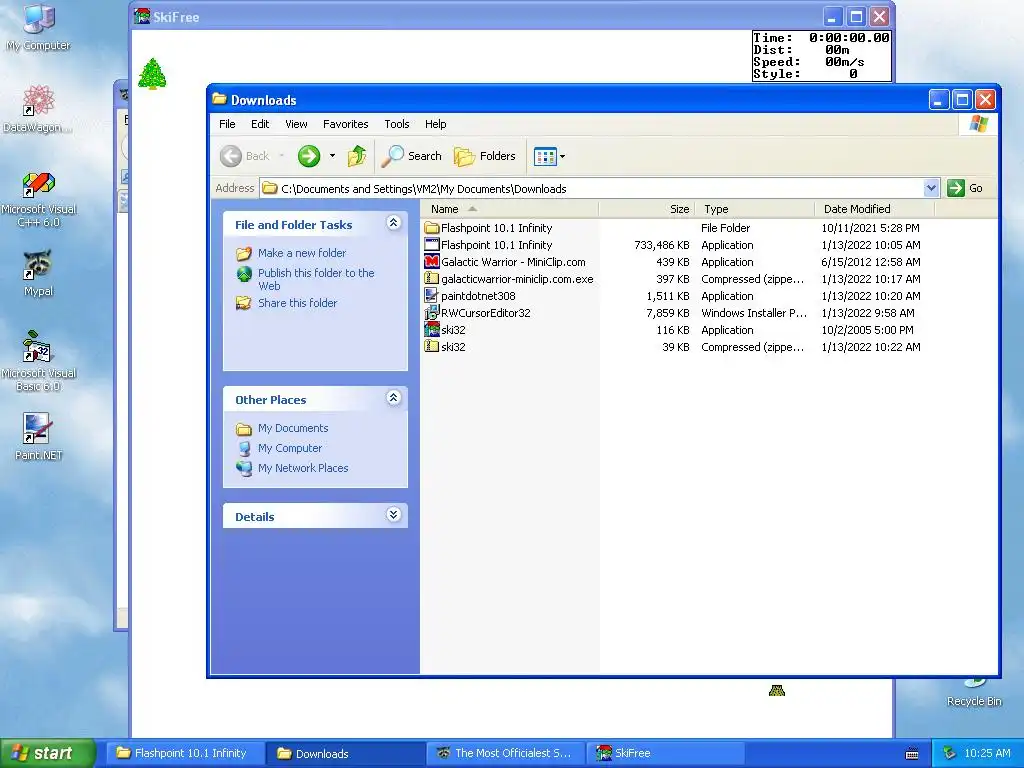Viewport: 1024px width, 768px height.
Task: Select the RWCursorEditor32 installer icon
Action: pyautogui.click(x=432, y=313)
